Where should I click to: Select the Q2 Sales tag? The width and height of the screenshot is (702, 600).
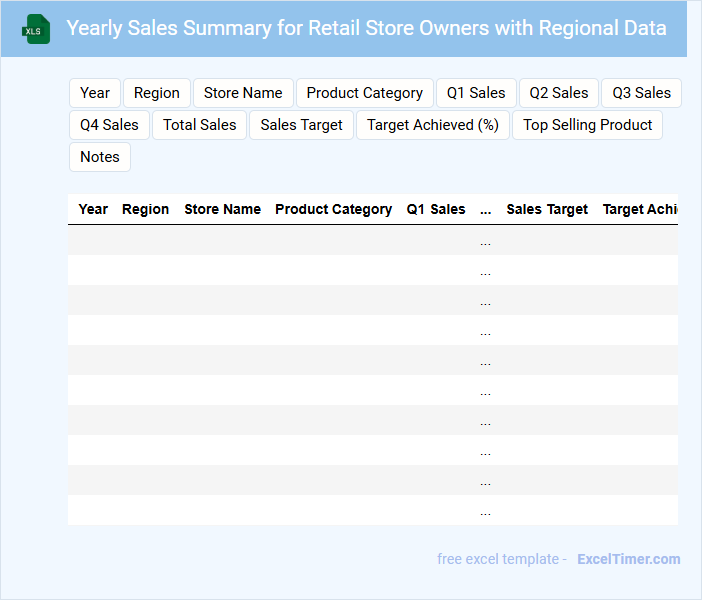559,93
